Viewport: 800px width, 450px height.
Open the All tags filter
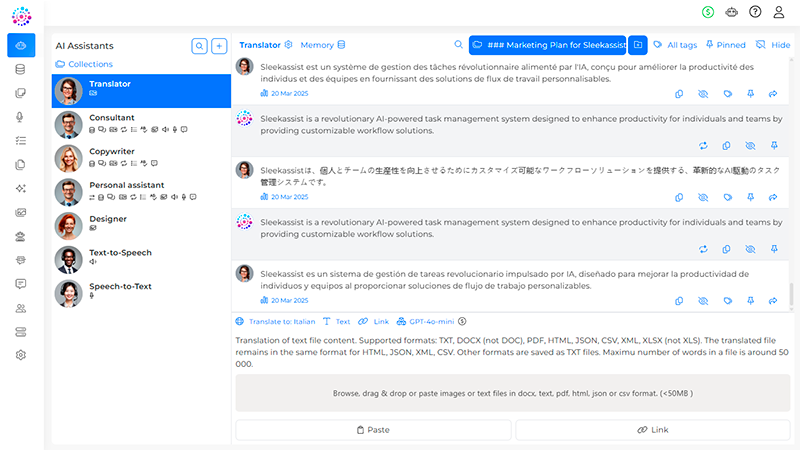(x=675, y=45)
